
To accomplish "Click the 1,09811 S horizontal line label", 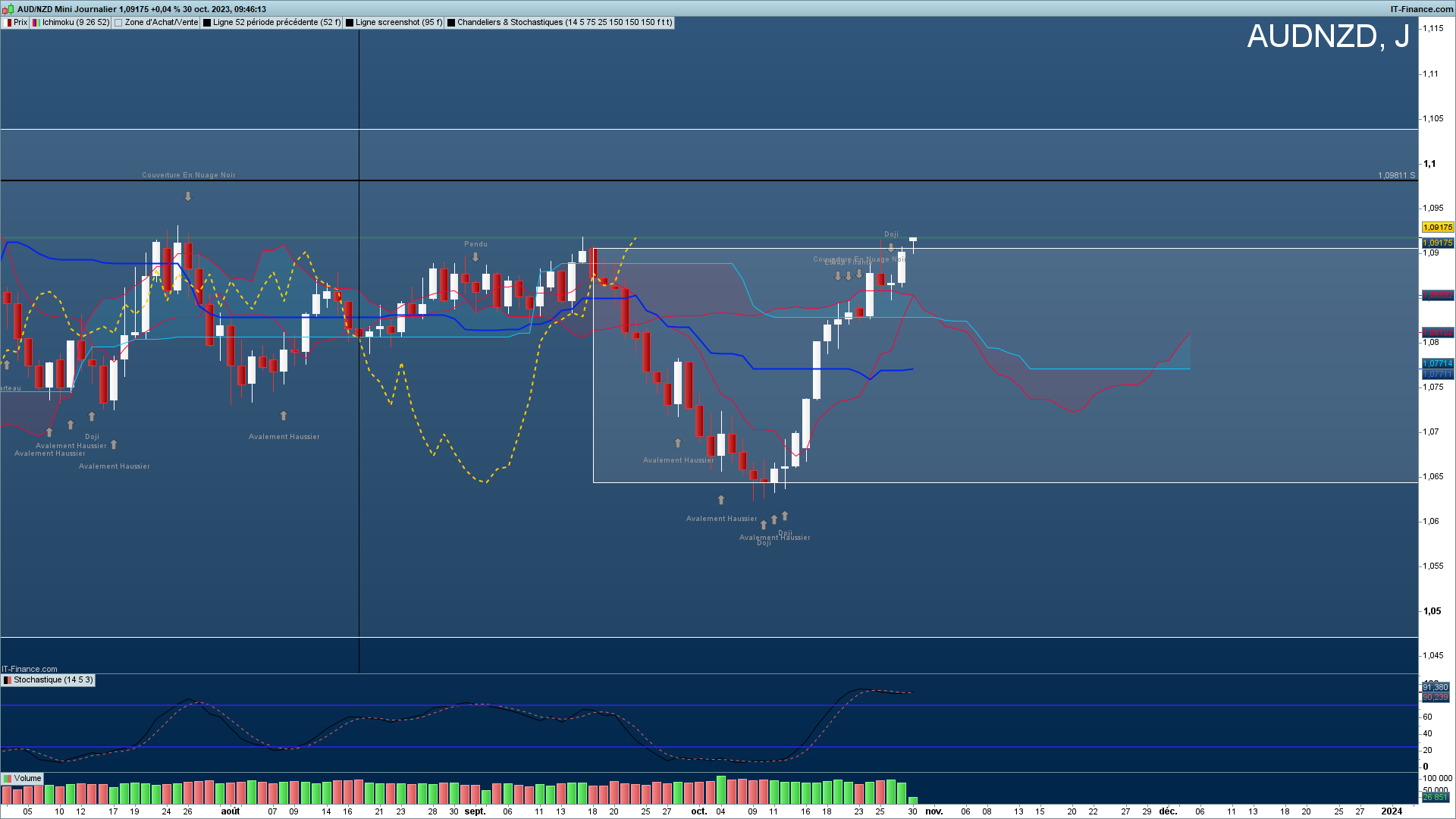I will pos(1396,175).
